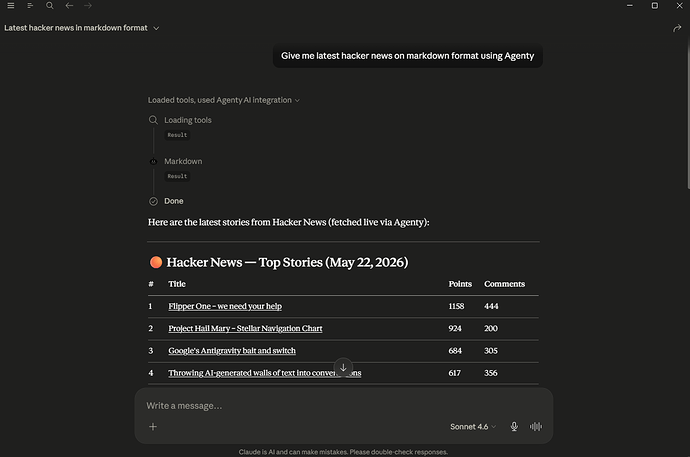Toggle the sidebar panel icon
Viewport: 690px width, 457px height.
(x=30, y=6)
